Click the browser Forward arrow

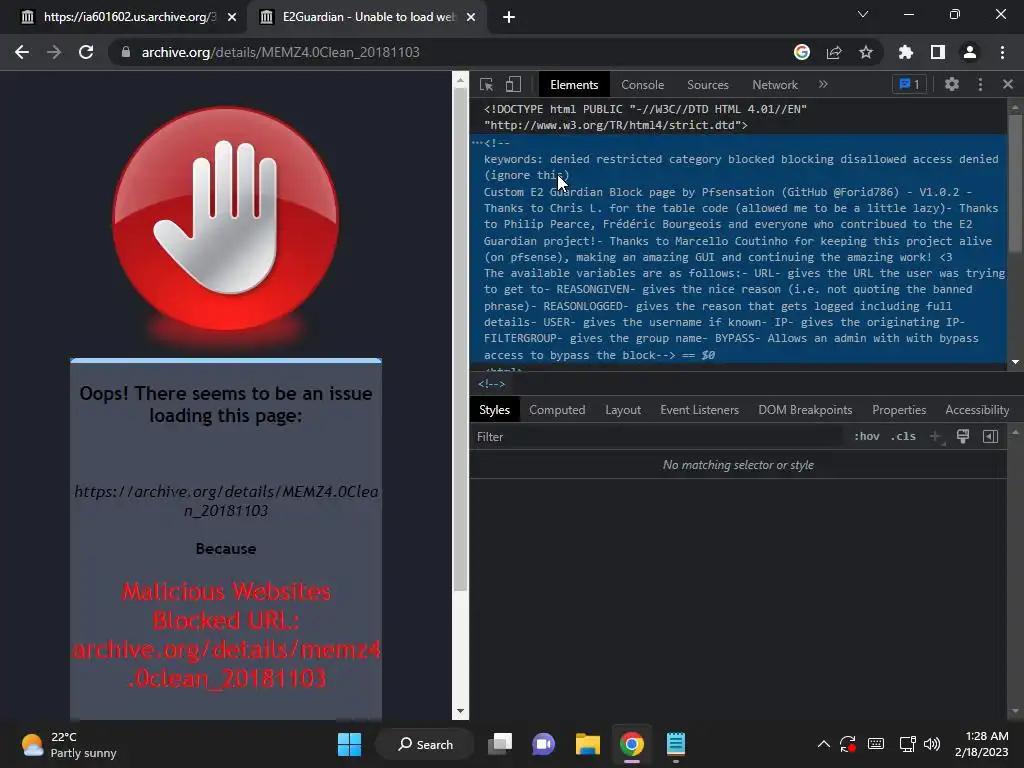point(54,52)
